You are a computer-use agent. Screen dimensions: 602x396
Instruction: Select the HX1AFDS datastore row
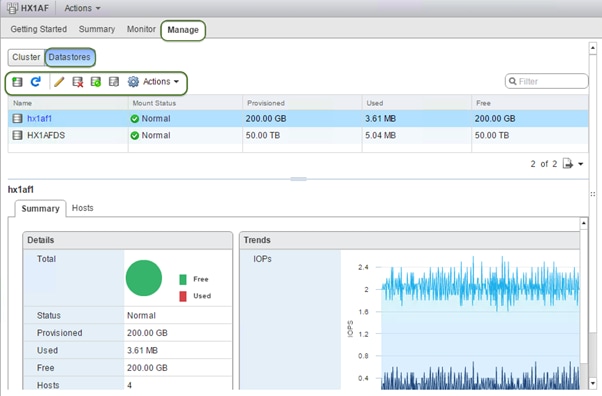click(x=298, y=136)
